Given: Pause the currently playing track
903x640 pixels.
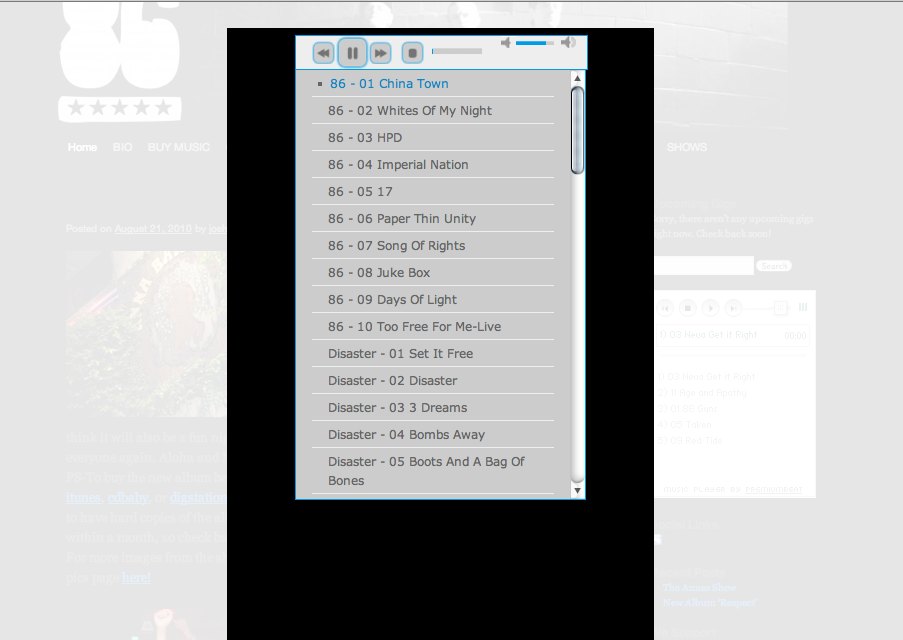Looking at the screenshot, I should coord(352,53).
